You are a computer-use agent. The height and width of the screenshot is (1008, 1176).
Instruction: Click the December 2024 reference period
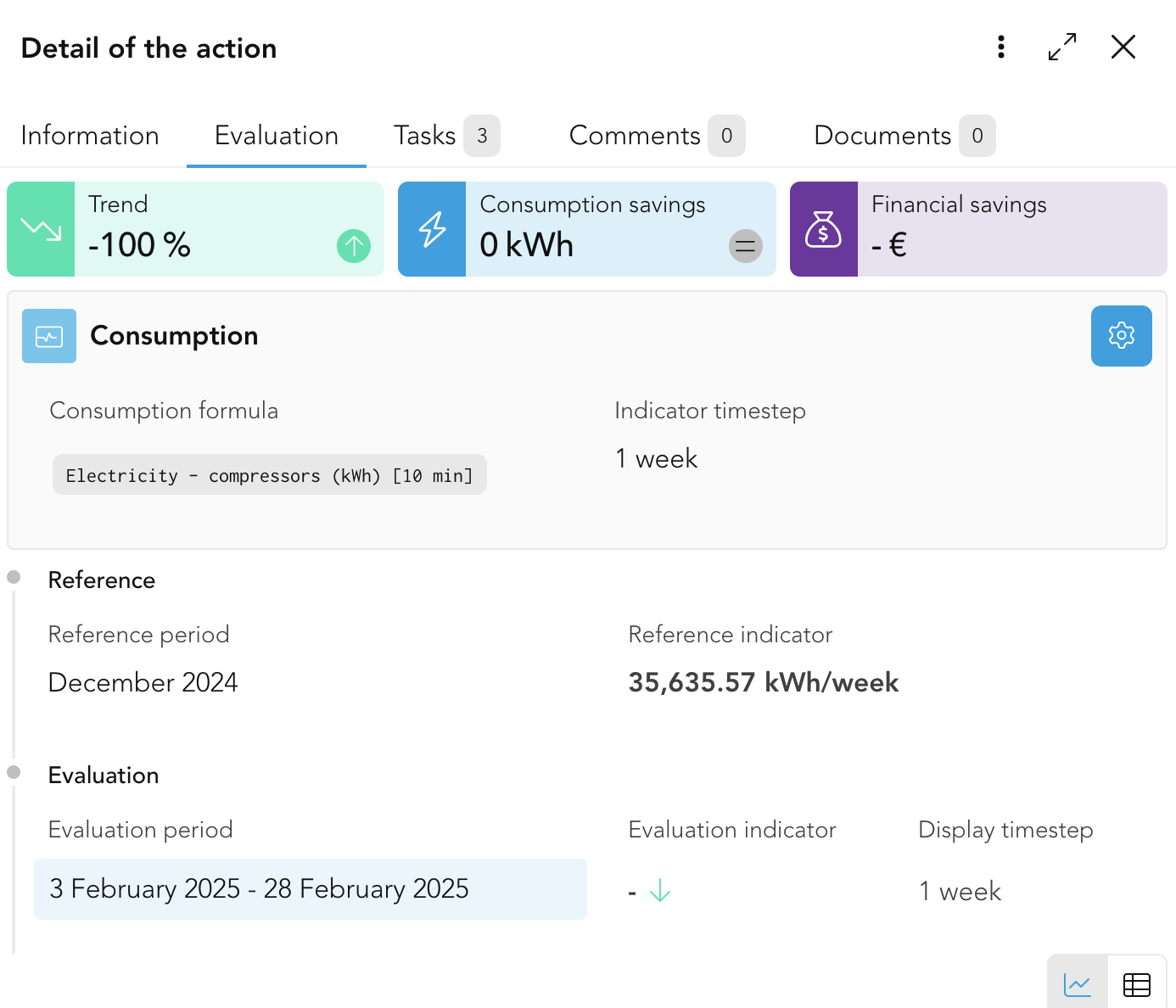pos(143,683)
